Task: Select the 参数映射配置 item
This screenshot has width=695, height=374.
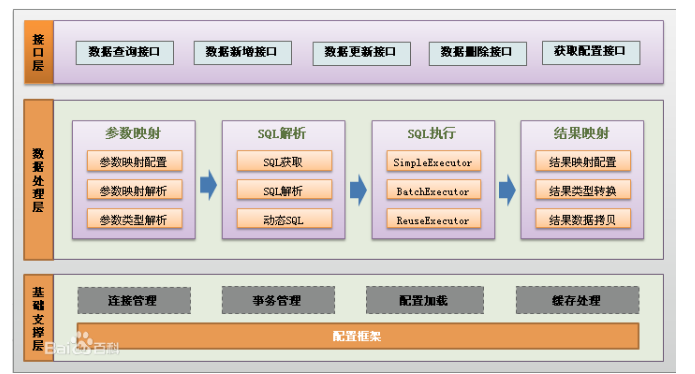Action: coord(134,161)
